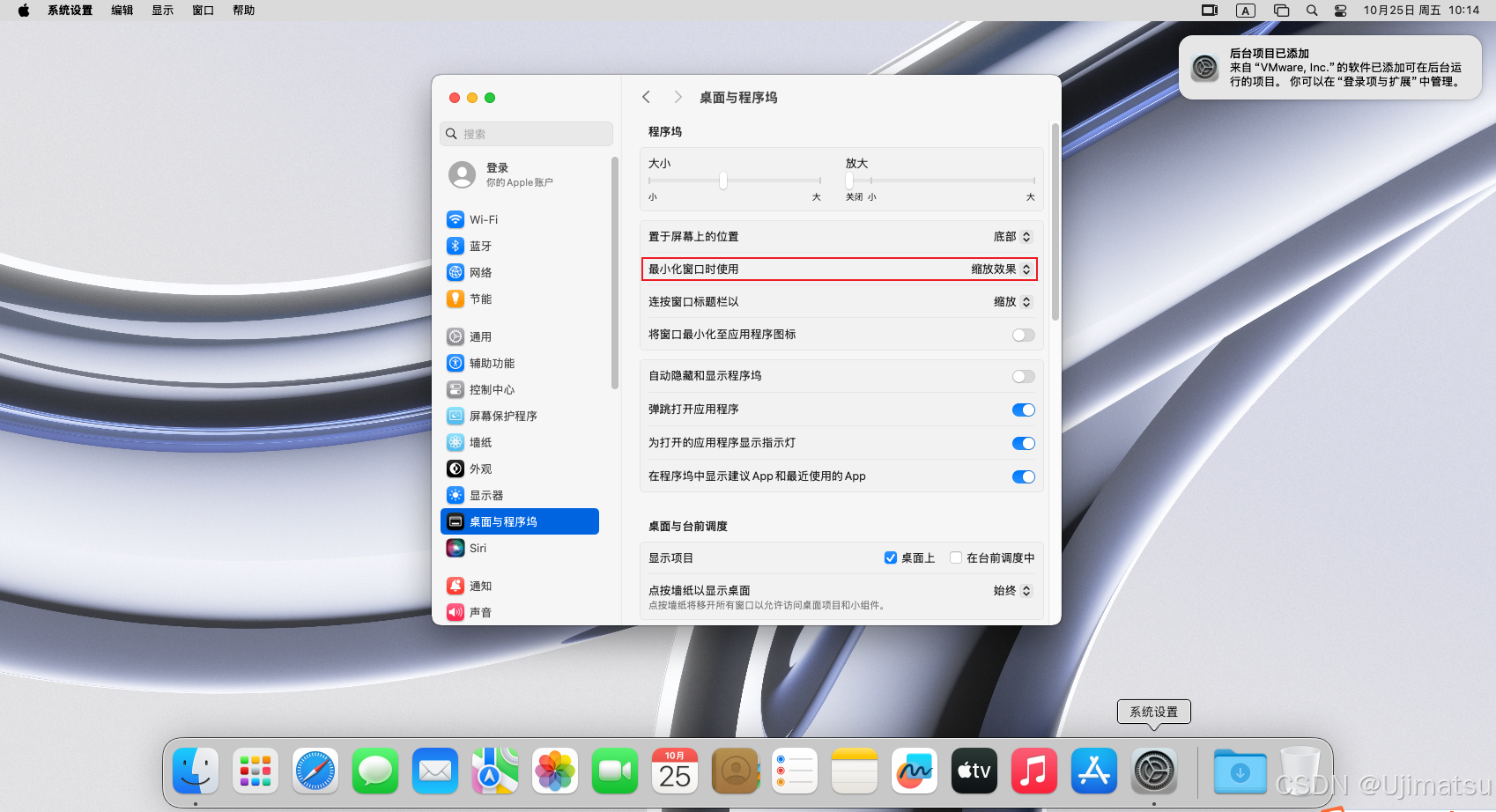This screenshot has width=1496, height=812.
Task: Select 显示器 display settings
Action: (520, 495)
